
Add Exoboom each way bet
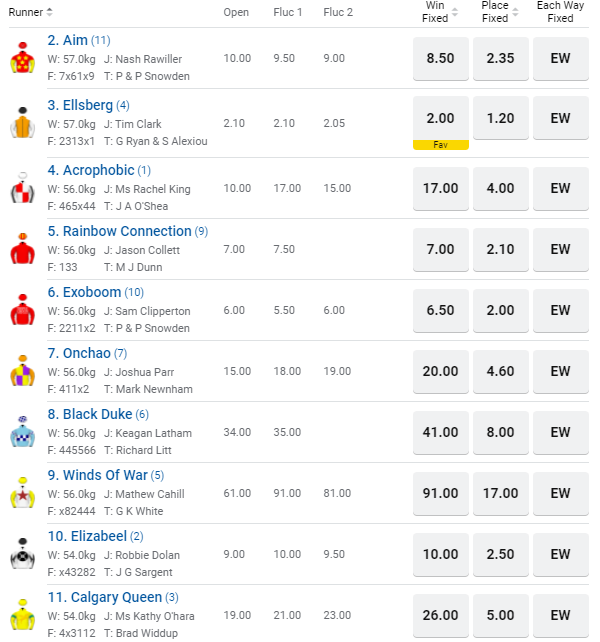(x=560, y=310)
